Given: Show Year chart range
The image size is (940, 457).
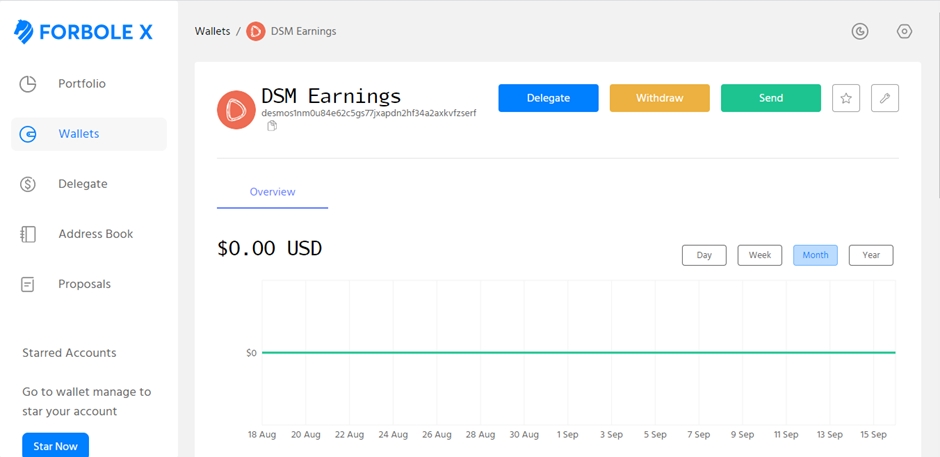Looking at the screenshot, I should pos(871,255).
